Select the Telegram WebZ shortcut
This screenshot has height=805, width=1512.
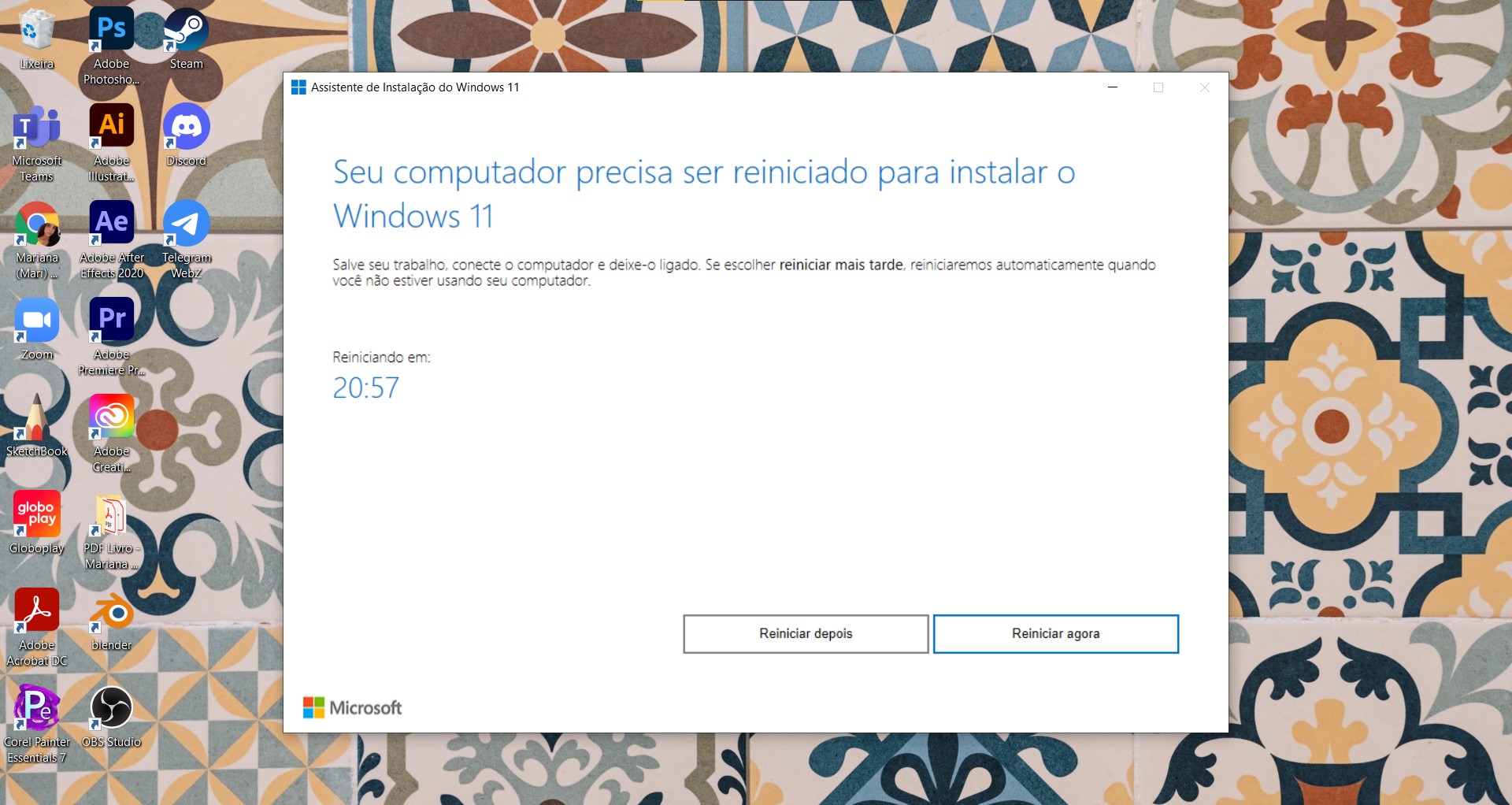coord(186,240)
